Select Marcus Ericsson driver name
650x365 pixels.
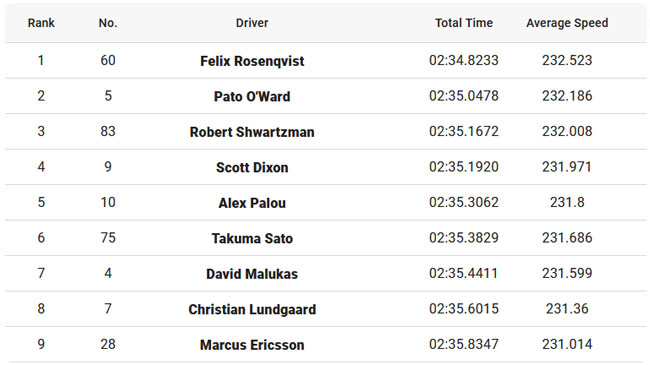[x=252, y=345]
